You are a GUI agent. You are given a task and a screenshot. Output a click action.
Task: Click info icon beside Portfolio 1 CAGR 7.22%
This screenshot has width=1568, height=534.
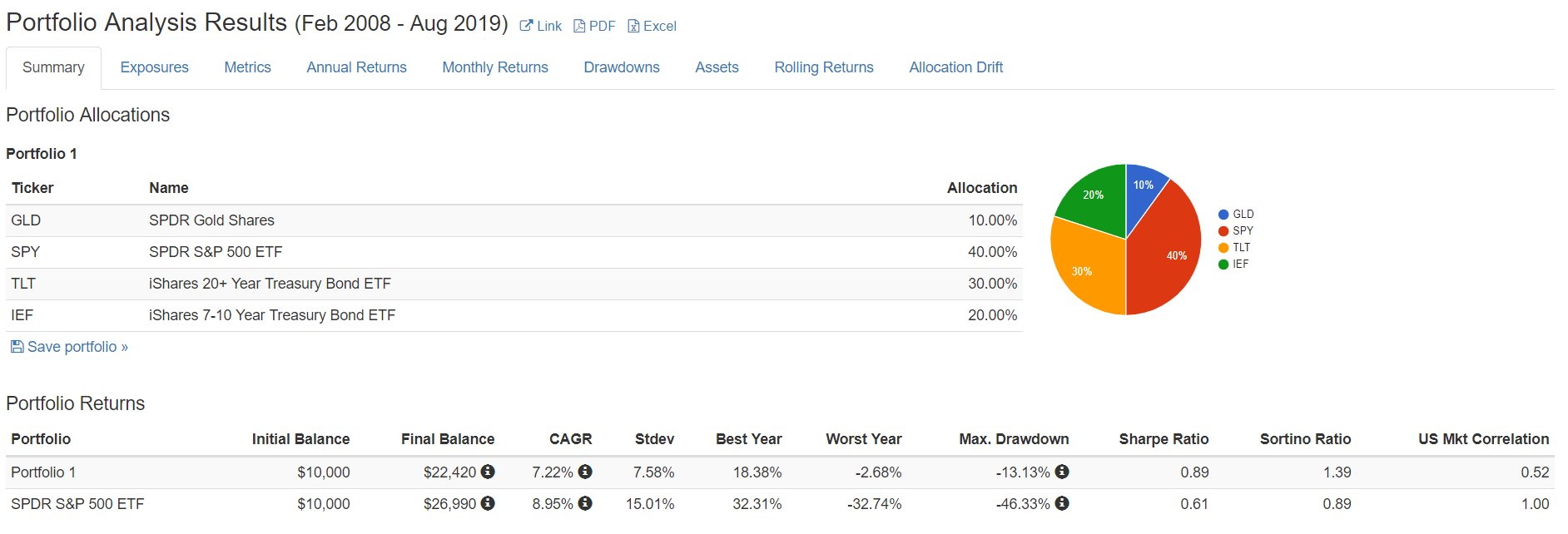(x=585, y=472)
